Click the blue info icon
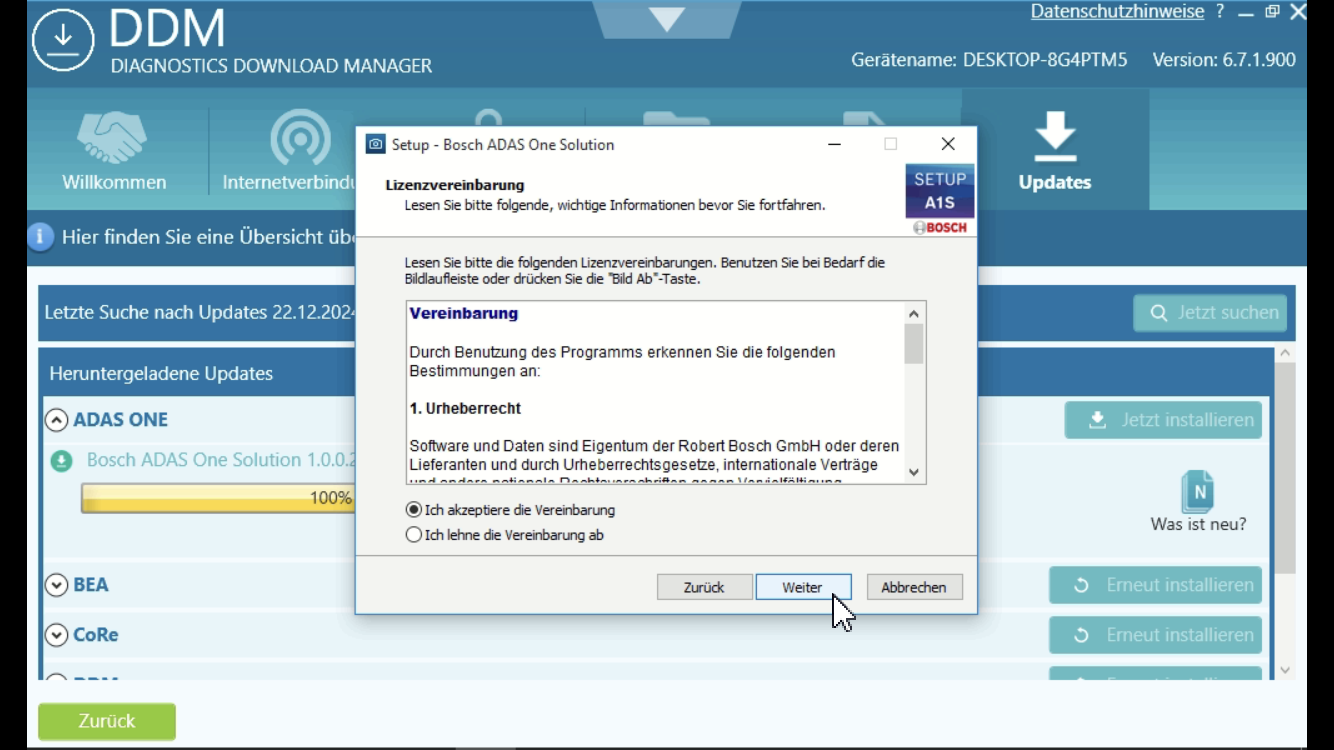Image resolution: width=1334 pixels, height=750 pixels. pyautogui.click(x=40, y=237)
